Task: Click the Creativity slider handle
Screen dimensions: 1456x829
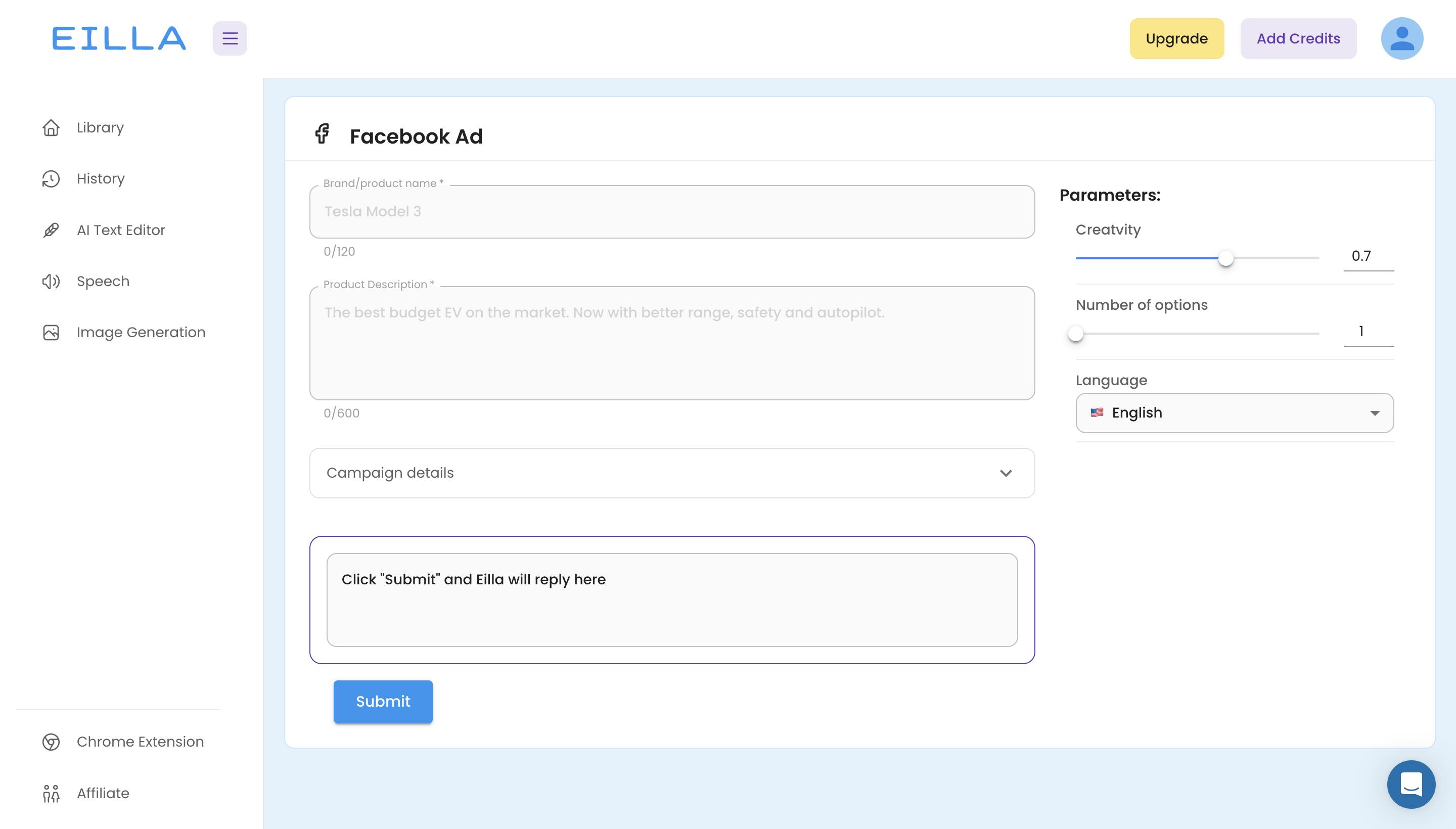Action: pyautogui.click(x=1225, y=258)
